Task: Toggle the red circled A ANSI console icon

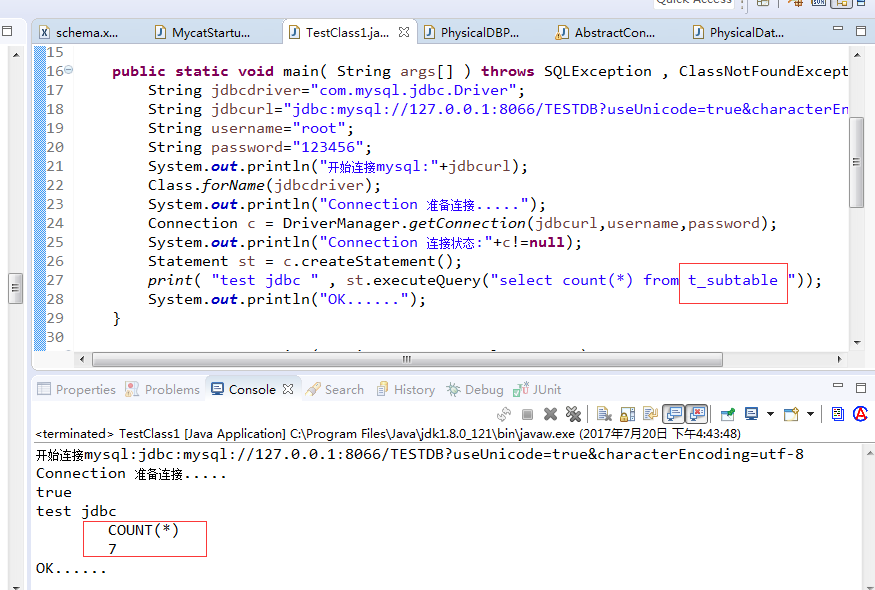Action: pyautogui.click(x=860, y=414)
